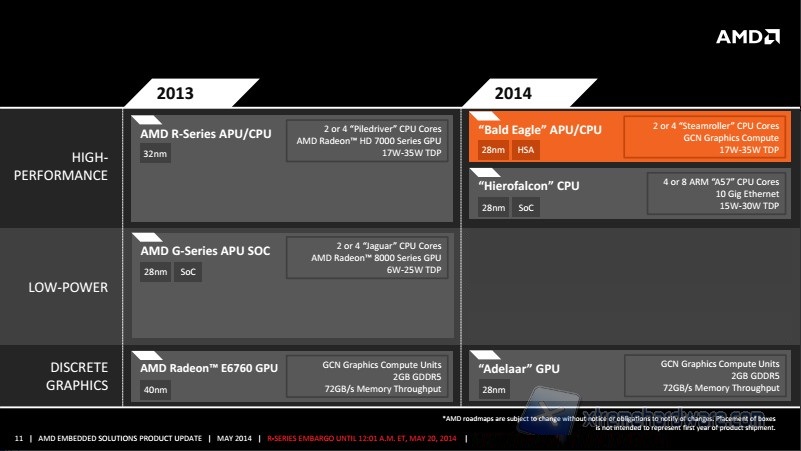This screenshot has width=801, height=451.
Task: Click the AMD G-Series APU SOC title
Action: point(204,251)
